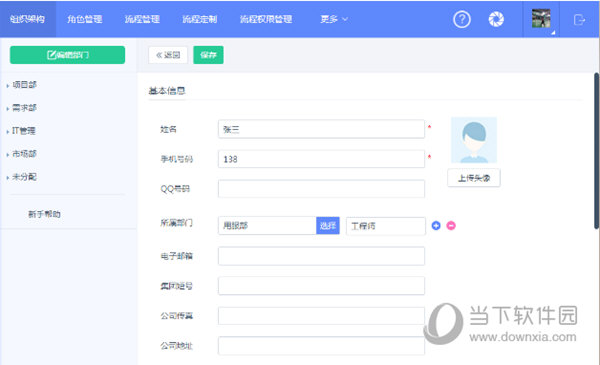Click the 姓名 field containing 张三
Image resolution: width=600 pixels, height=365 pixels.
pos(321,129)
